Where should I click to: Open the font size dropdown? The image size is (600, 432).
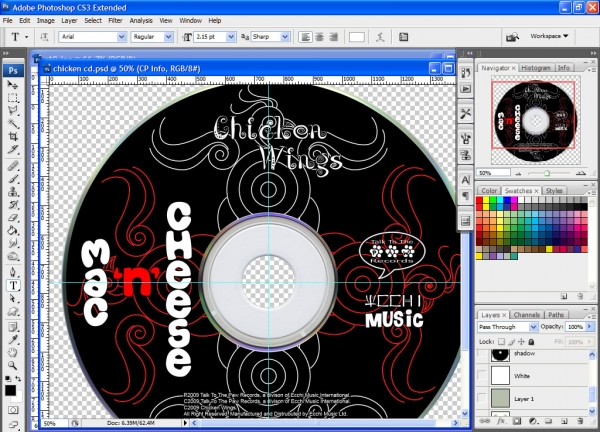[231, 37]
